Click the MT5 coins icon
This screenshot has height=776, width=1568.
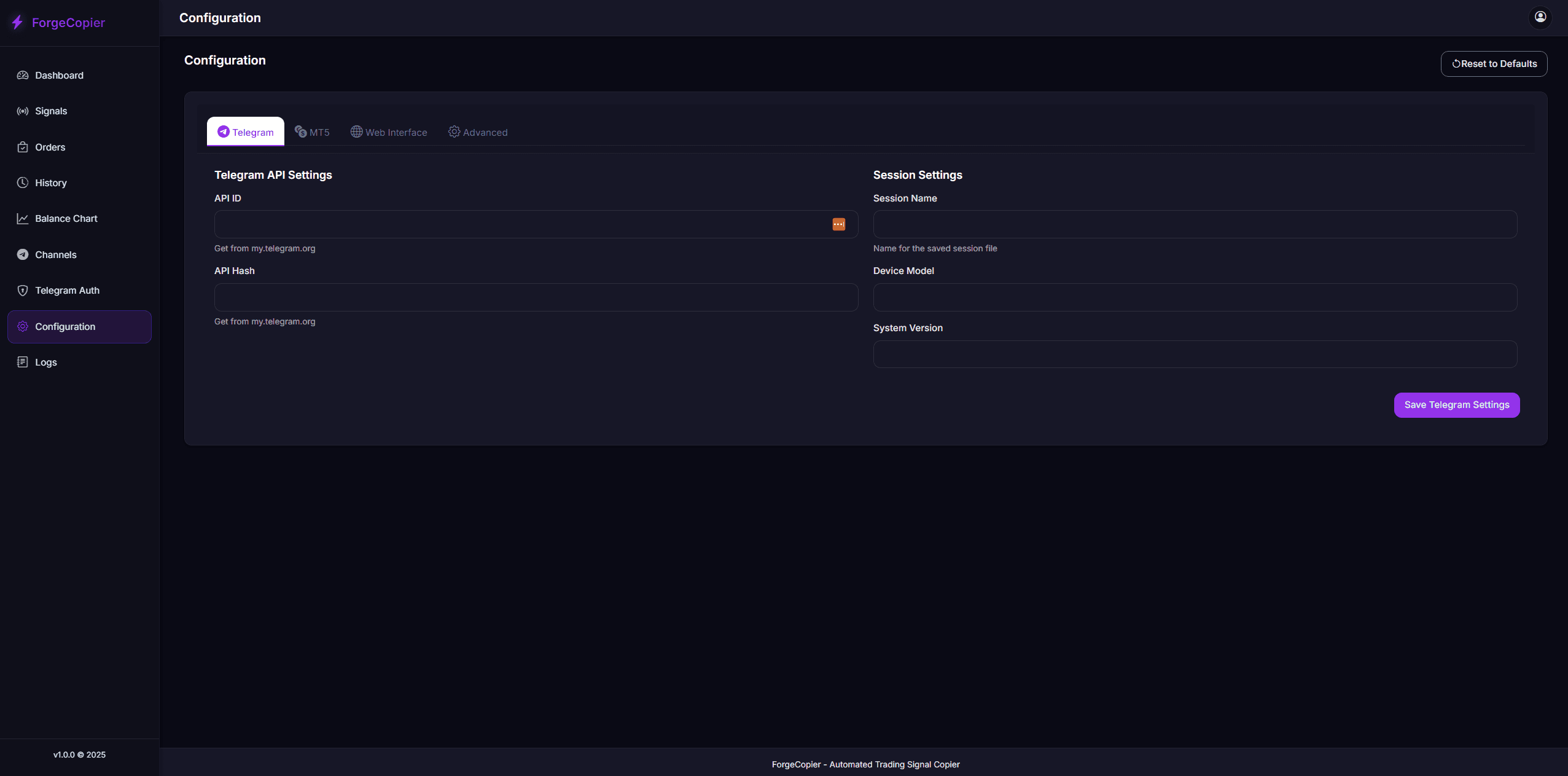[300, 131]
